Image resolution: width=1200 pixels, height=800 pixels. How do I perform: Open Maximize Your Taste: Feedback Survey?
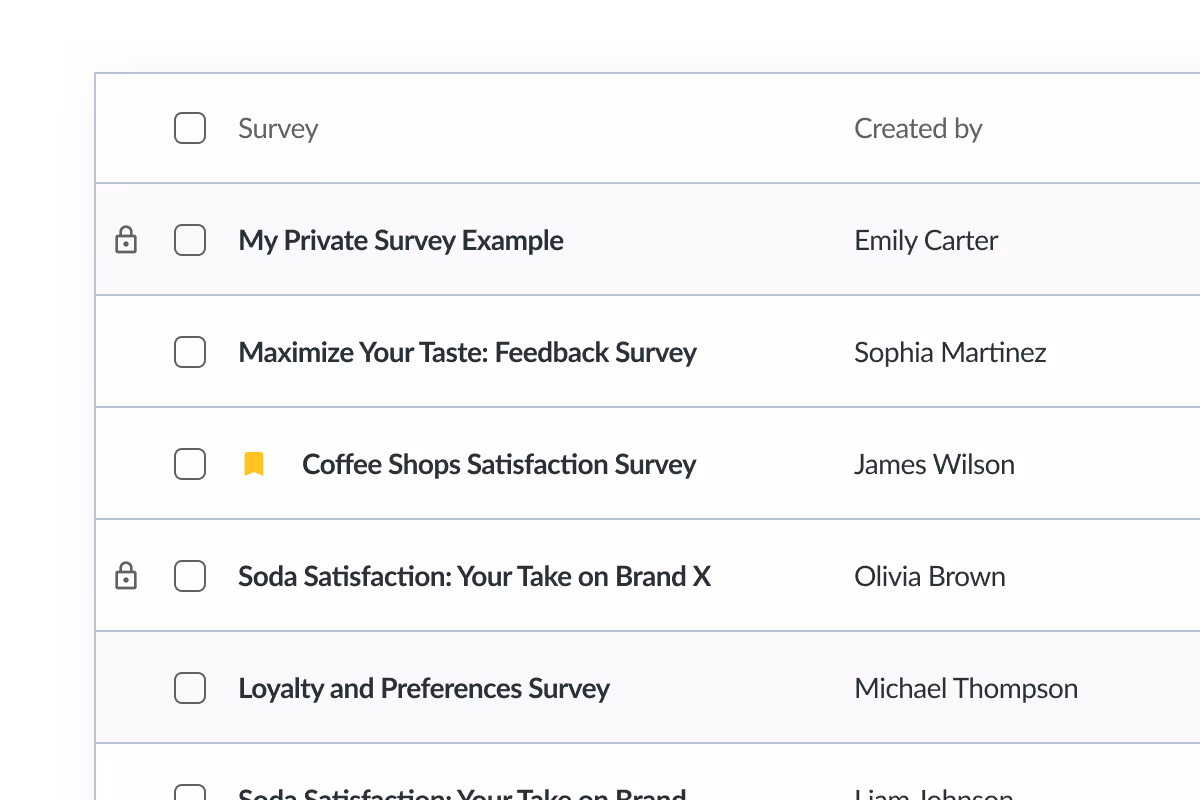(467, 352)
